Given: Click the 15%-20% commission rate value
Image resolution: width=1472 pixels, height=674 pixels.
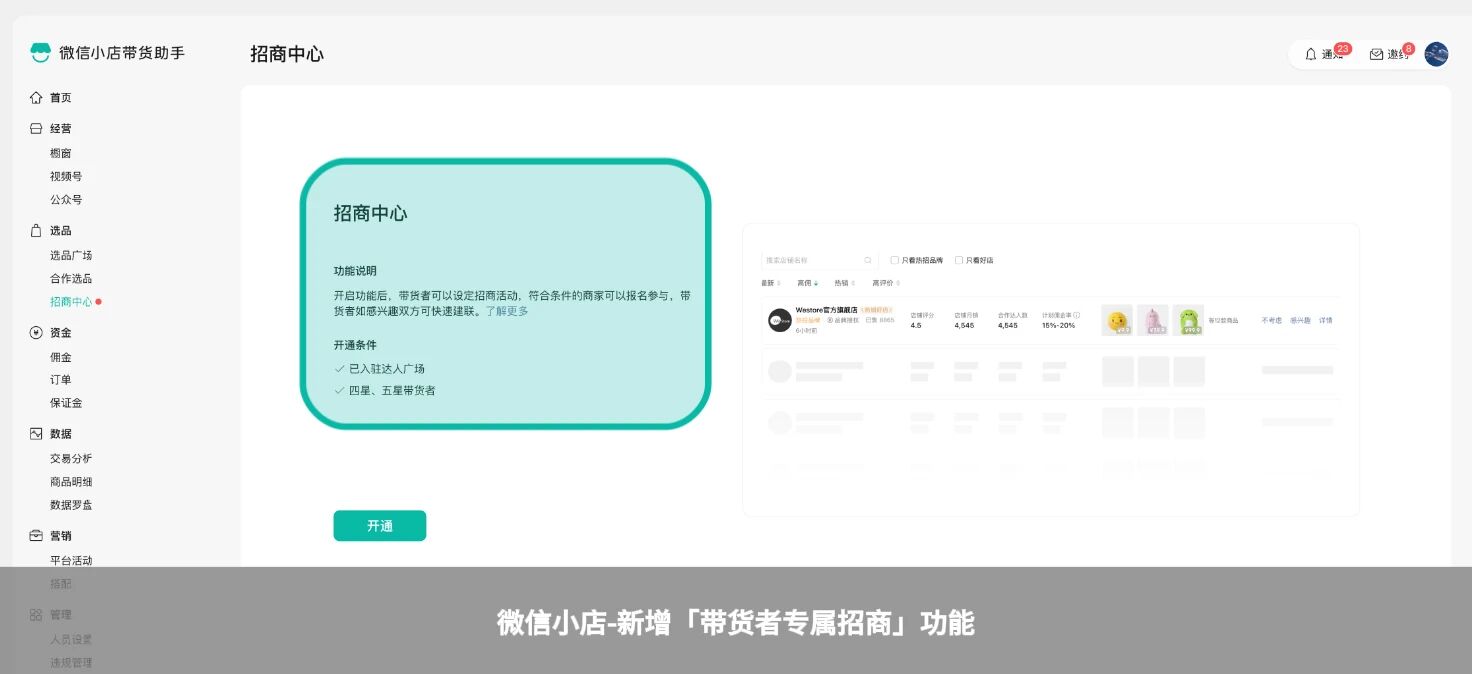Looking at the screenshot, I should click(x=1059, y=326).
